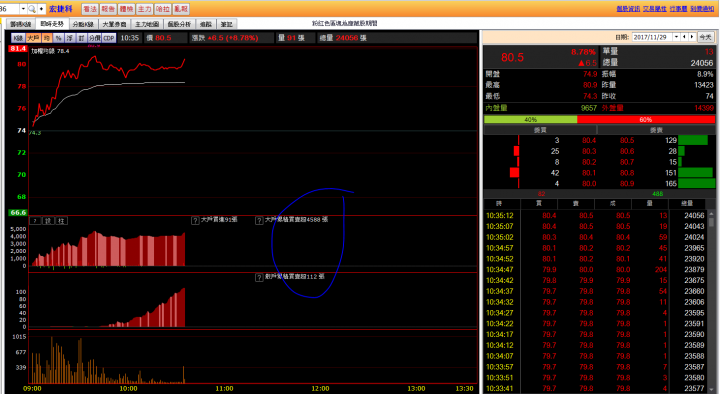Open the stock code dropdown arrow
Image resolution: width=720 pixels, height=394 pixels.
(23, 9)
